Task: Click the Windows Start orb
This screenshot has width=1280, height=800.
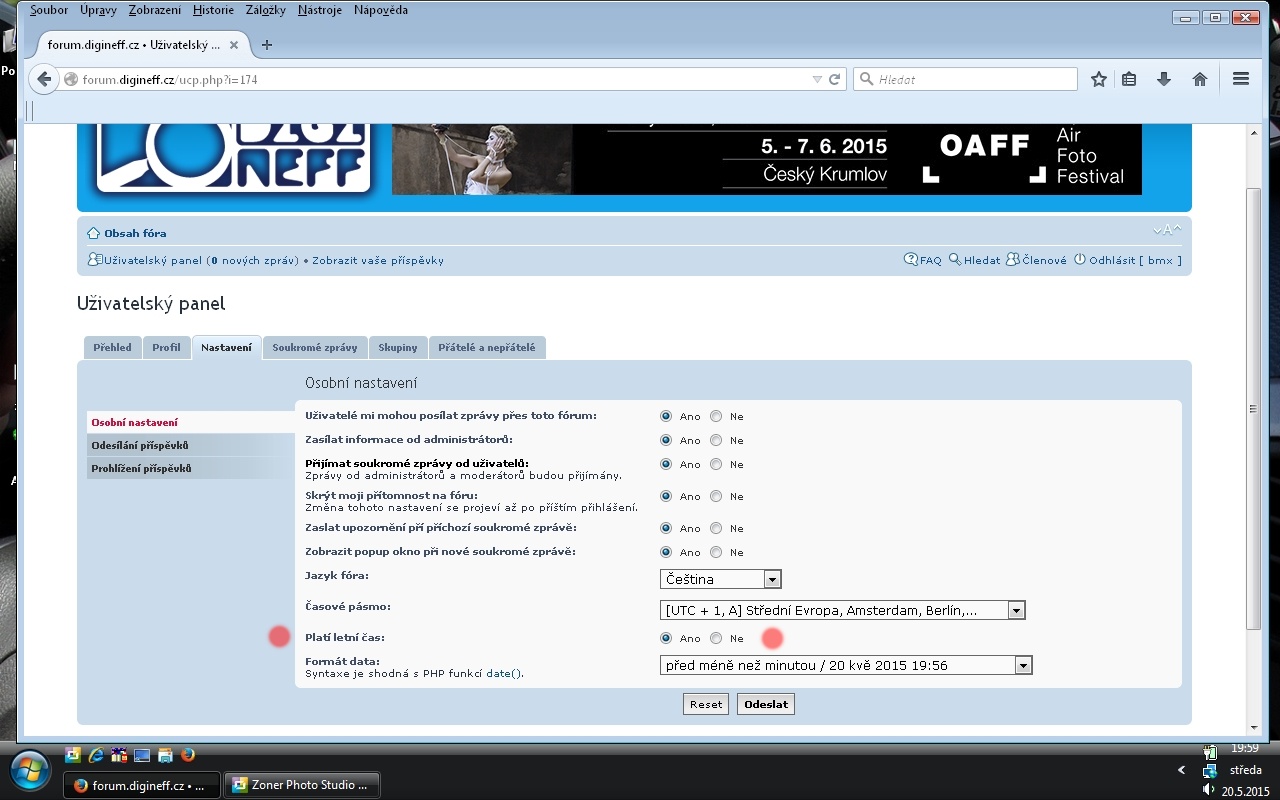Action: [x=30, y=770]
